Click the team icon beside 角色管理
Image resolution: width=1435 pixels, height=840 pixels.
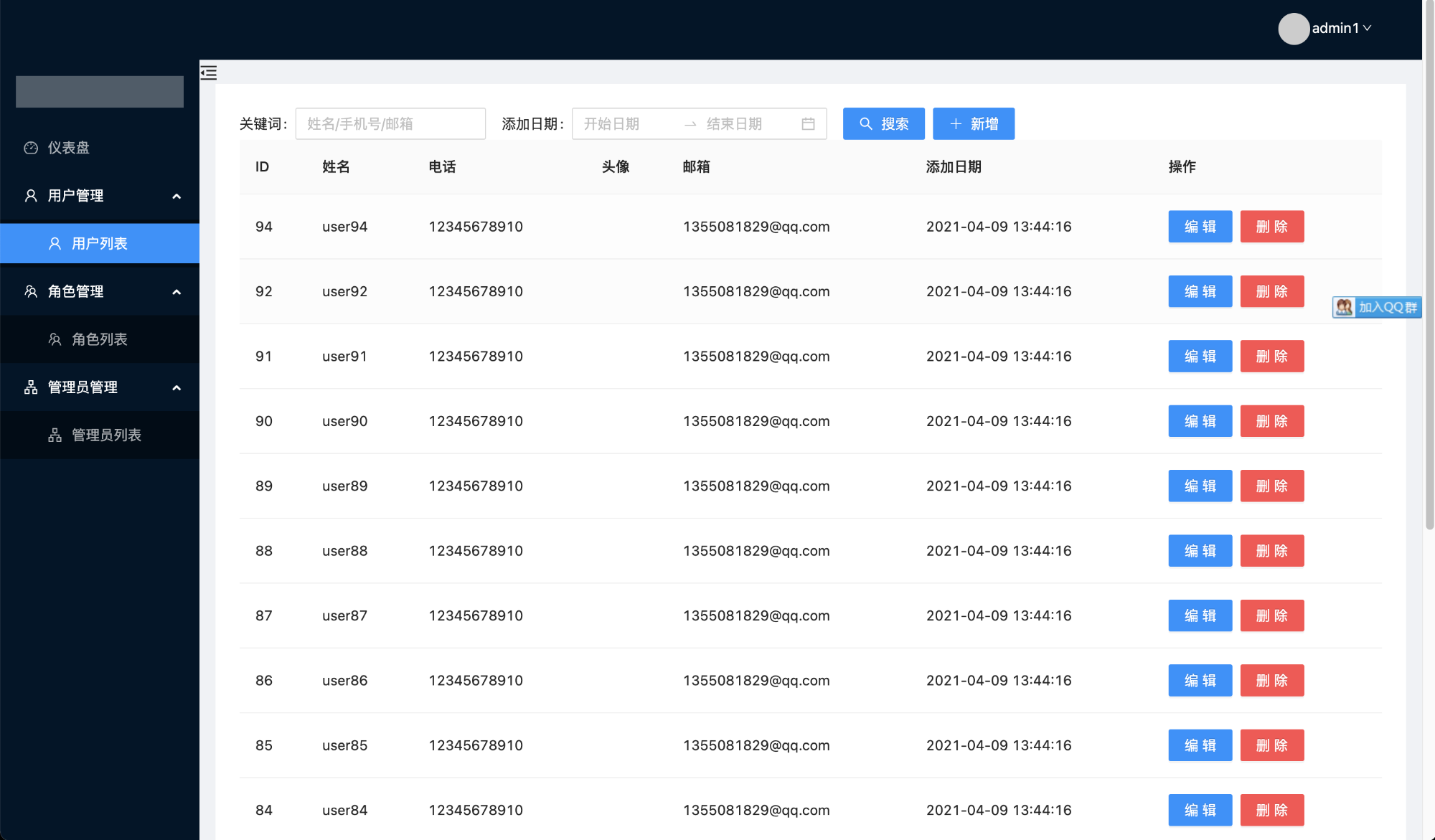click(x=31, y=291)
